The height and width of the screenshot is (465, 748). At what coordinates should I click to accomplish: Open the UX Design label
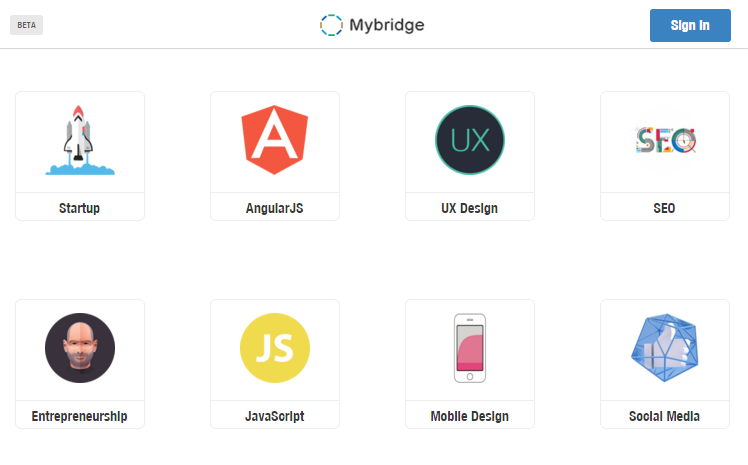(x=469, y=208)
